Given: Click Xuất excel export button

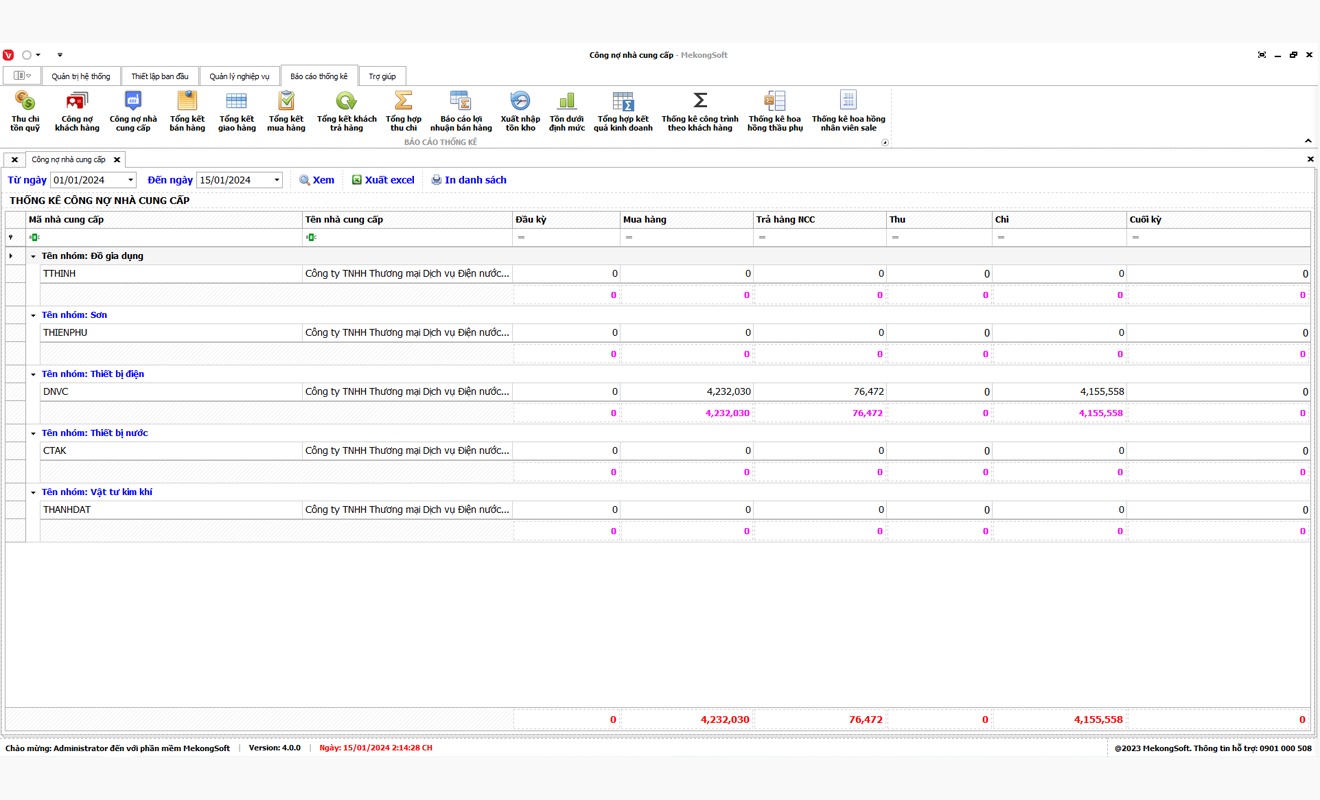Looking at the screenshot, I should coord(382,180).
